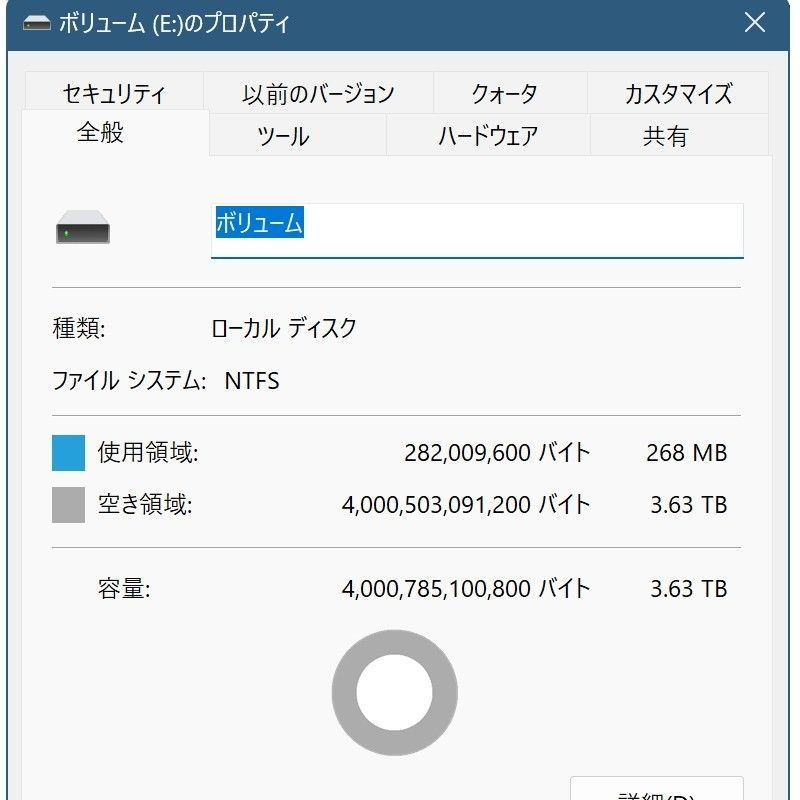
Task: Click the 詳細 button at bottom
Action: [656, 790]
